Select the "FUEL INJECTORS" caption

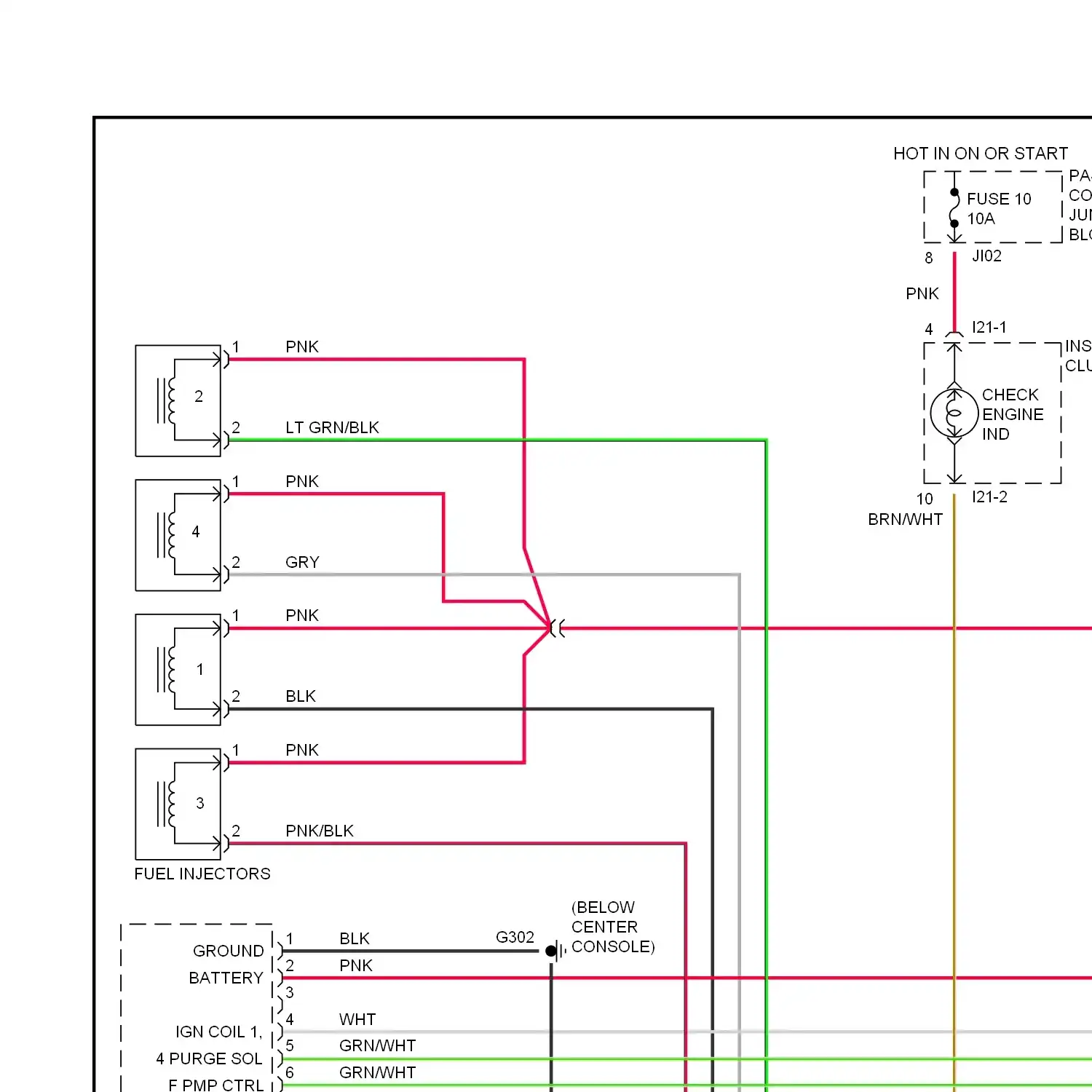tap(202, 874)
